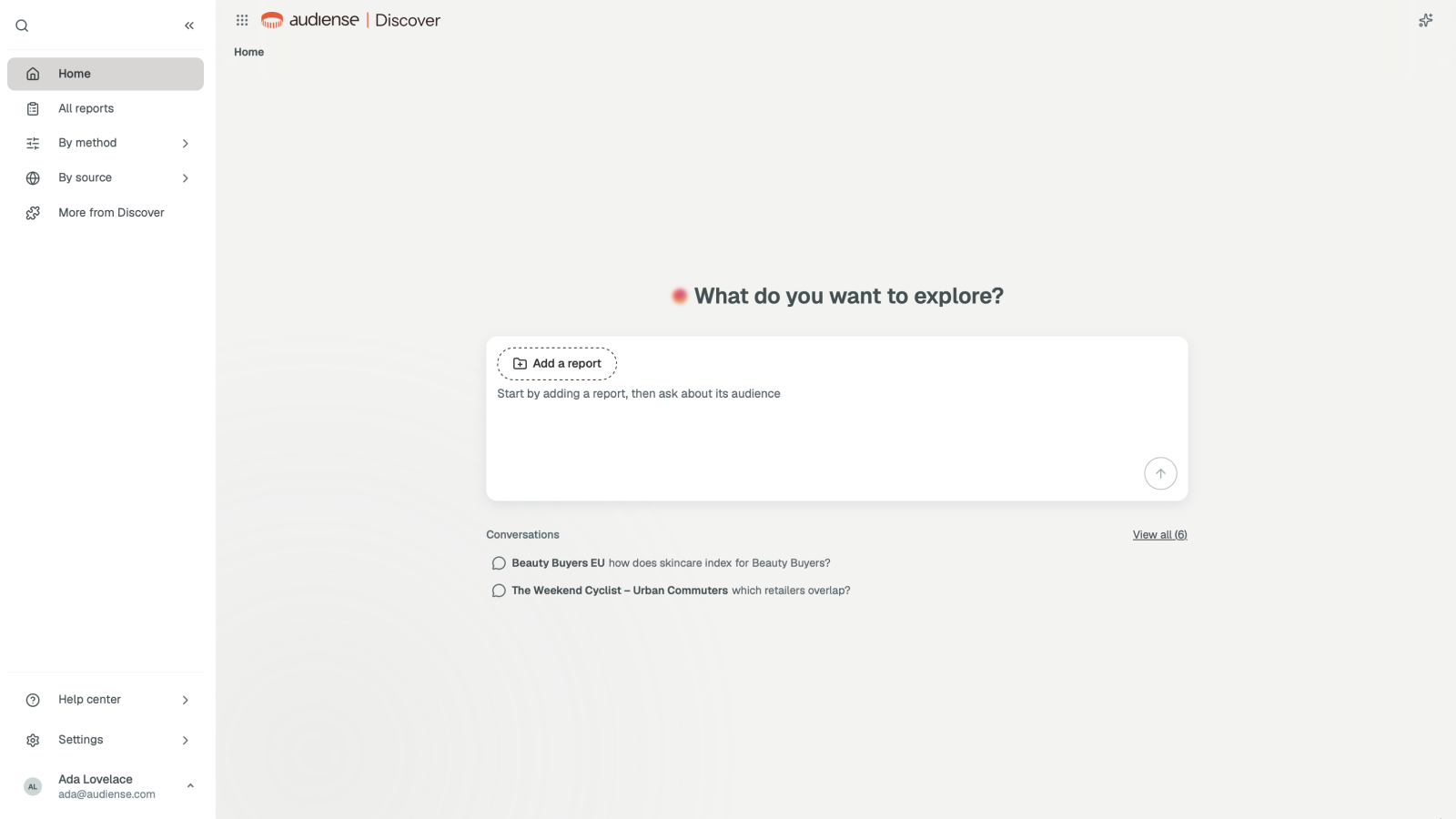Open More from Discover menu item
The height and width of the screenshot is (819, 1456).
pyautogui.click(x=106, y=213)
